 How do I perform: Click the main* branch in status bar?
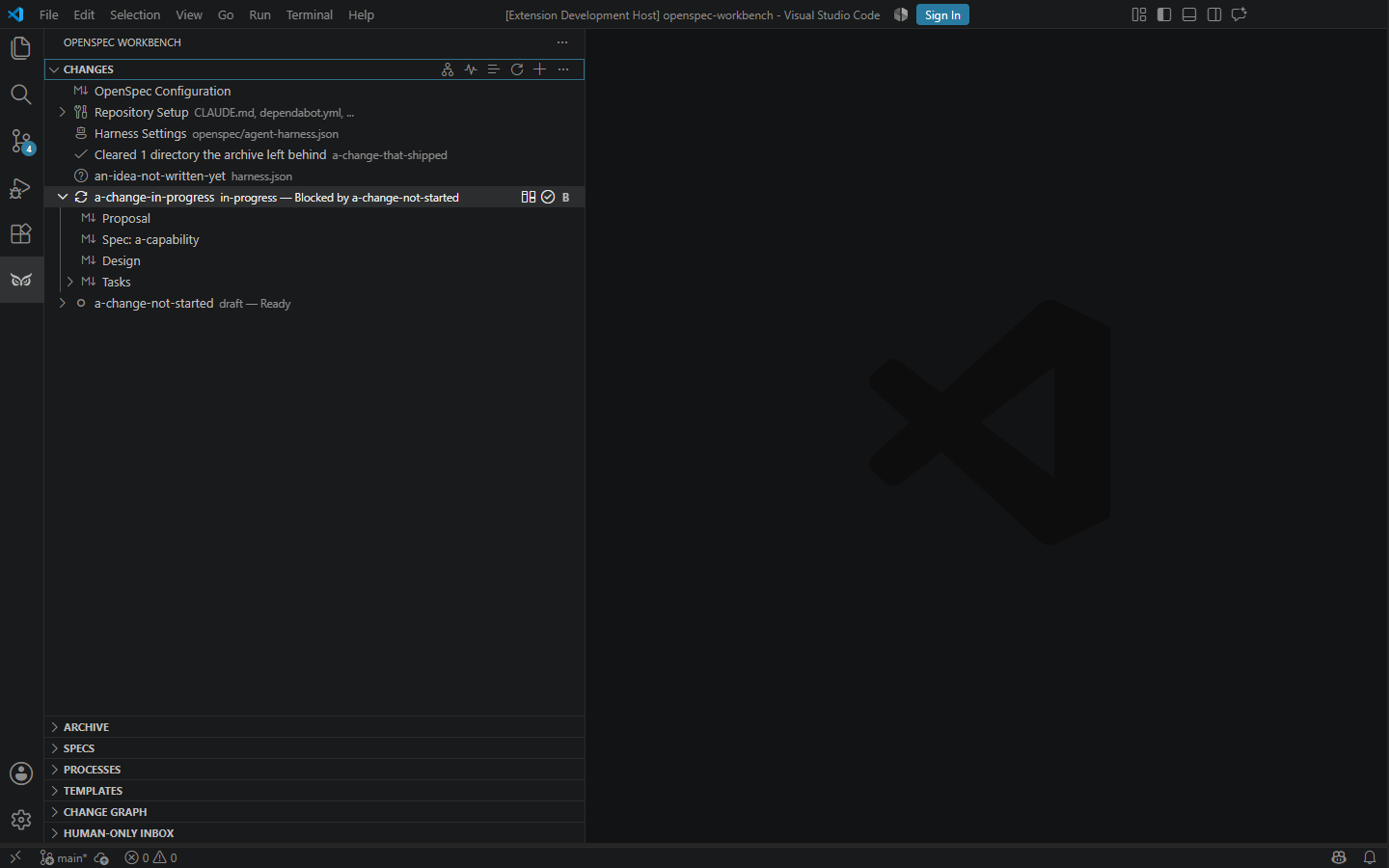[64, 857]
